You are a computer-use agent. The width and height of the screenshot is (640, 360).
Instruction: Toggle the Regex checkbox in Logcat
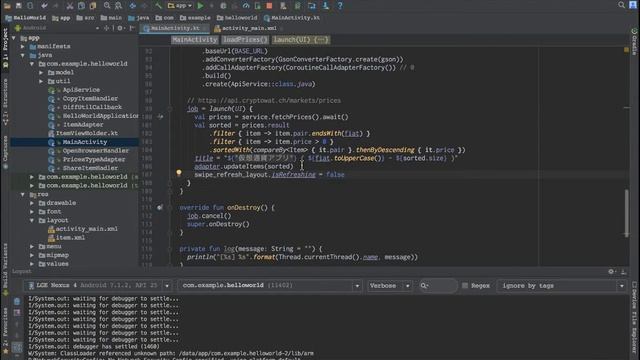pyautogui.click(x=465, y=286)
